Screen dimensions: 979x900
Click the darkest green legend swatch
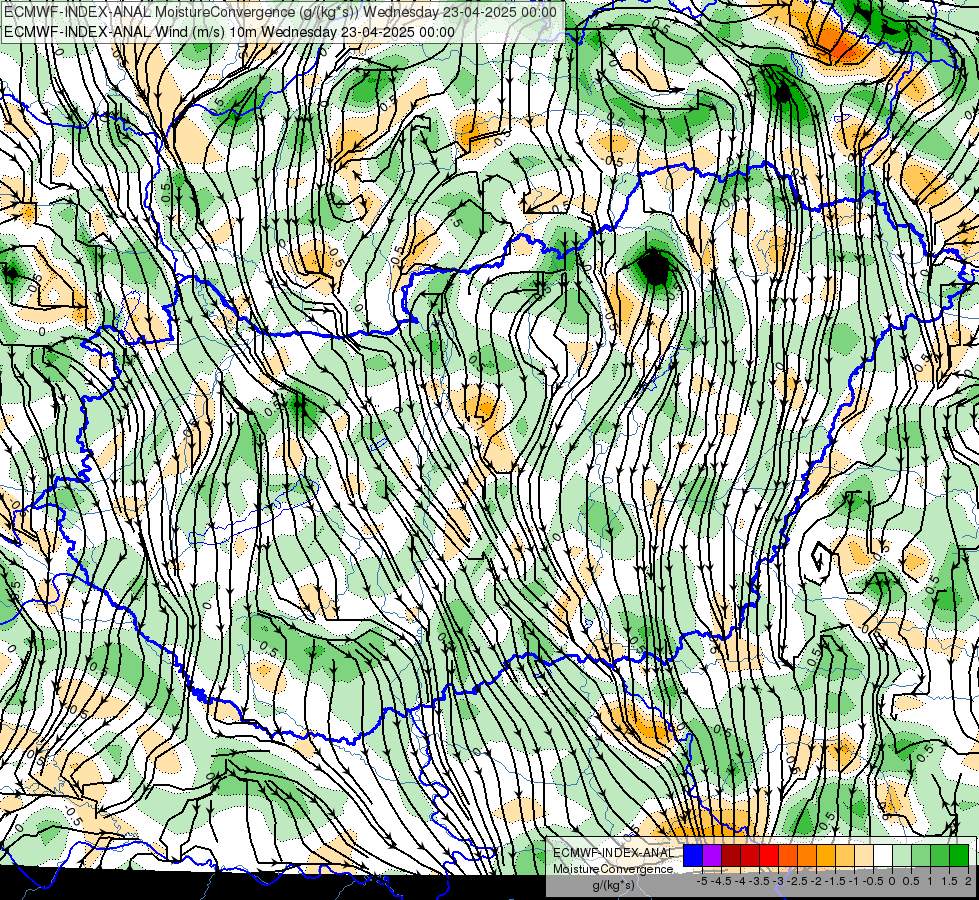click(x=959, y=855)
